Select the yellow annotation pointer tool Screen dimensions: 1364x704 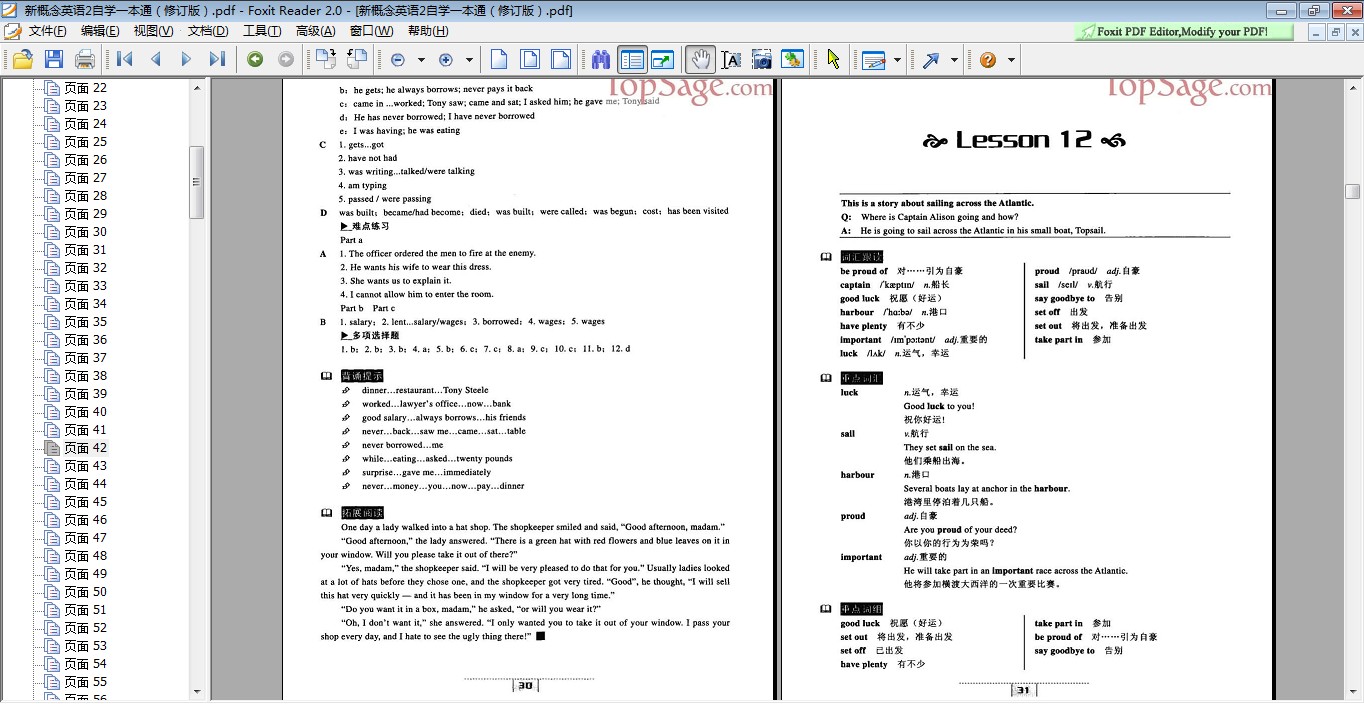click(833, 60)
